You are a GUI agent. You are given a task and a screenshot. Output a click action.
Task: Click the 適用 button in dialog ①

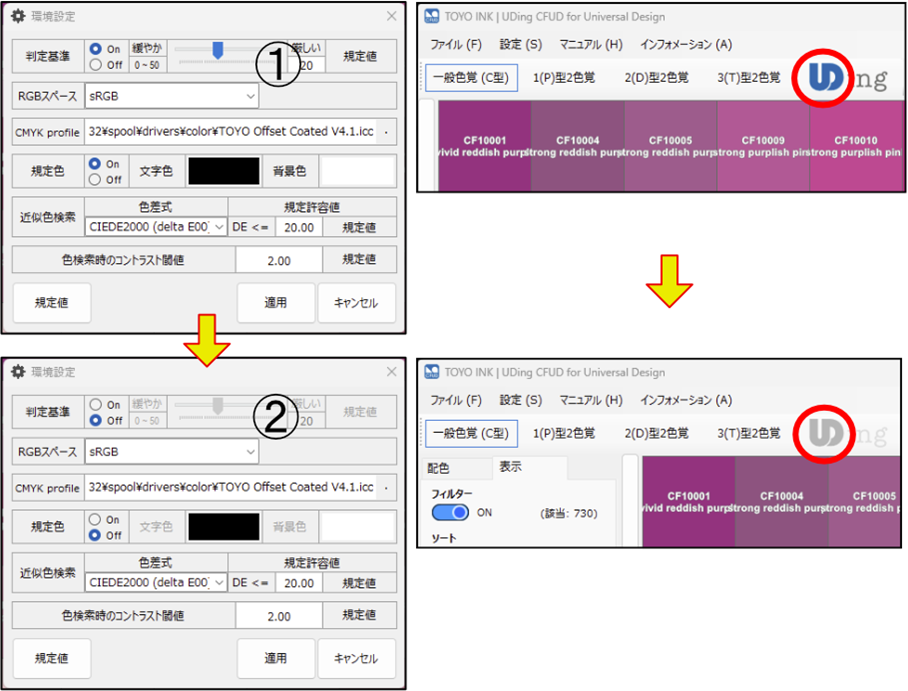click(275, 303)
